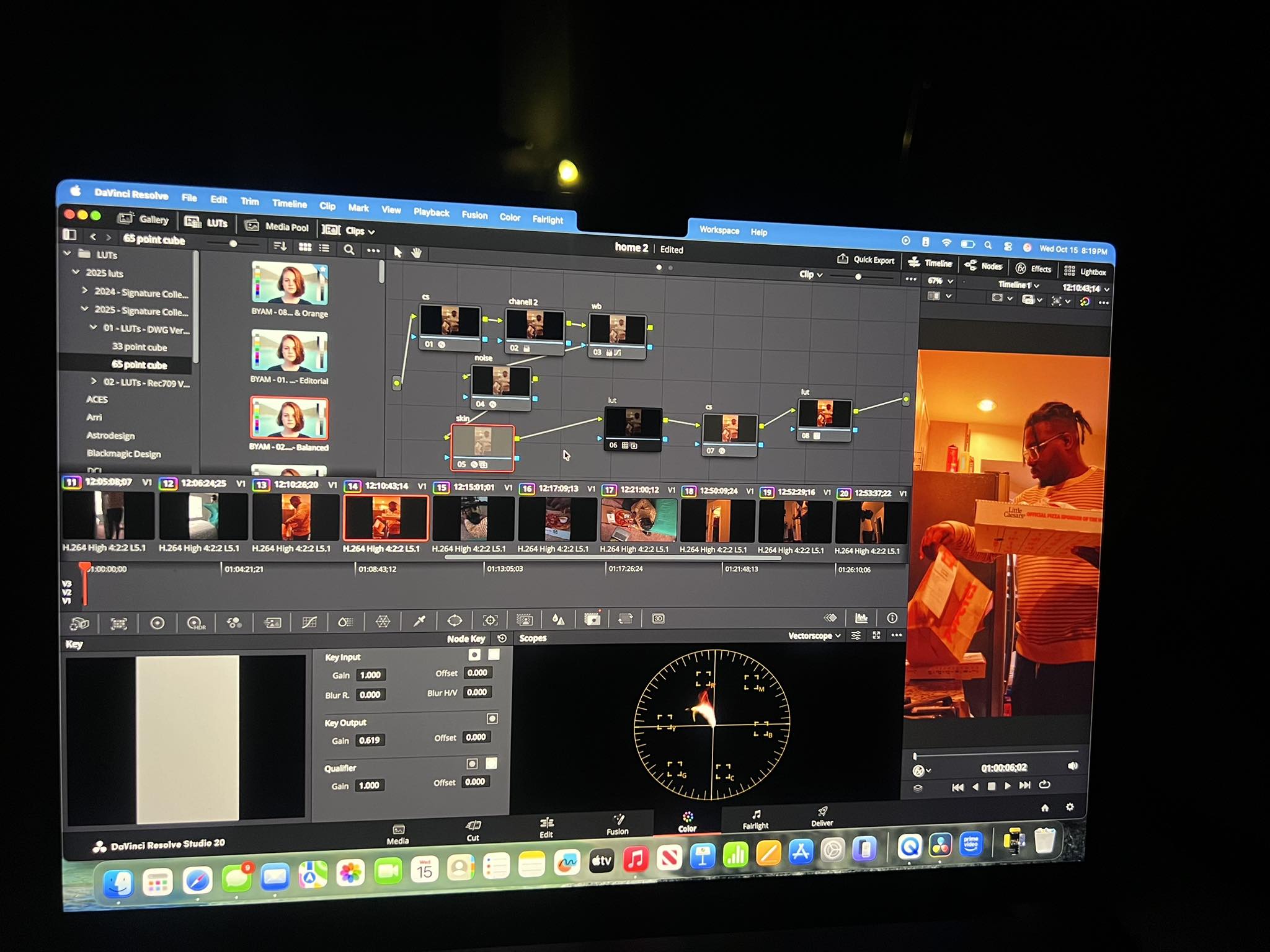Open the Sizing palette
Viewport: 1270px width, 952px height.
point(625,618)
